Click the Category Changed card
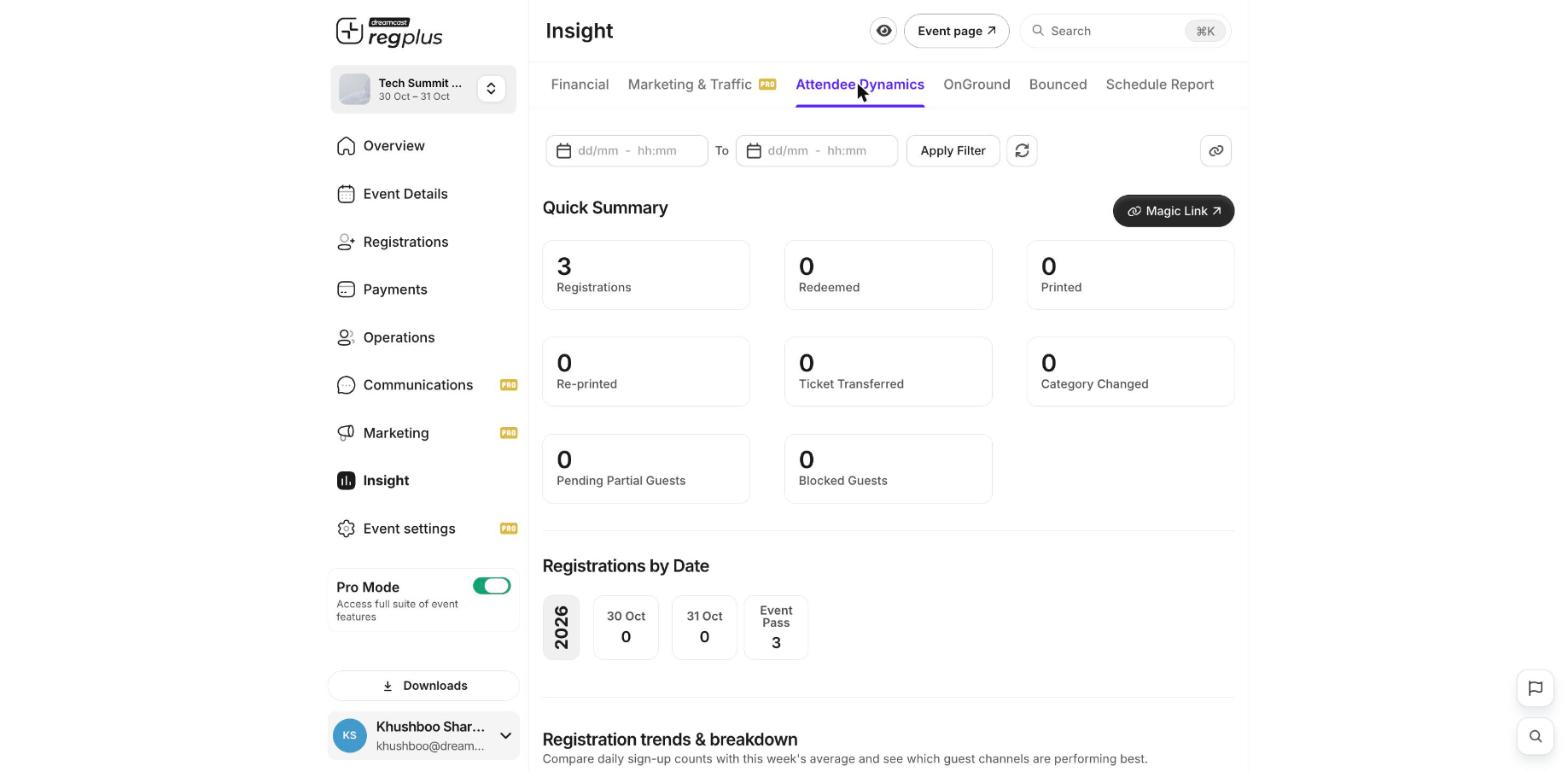1568x772 pixels. tap(1131, 372)
